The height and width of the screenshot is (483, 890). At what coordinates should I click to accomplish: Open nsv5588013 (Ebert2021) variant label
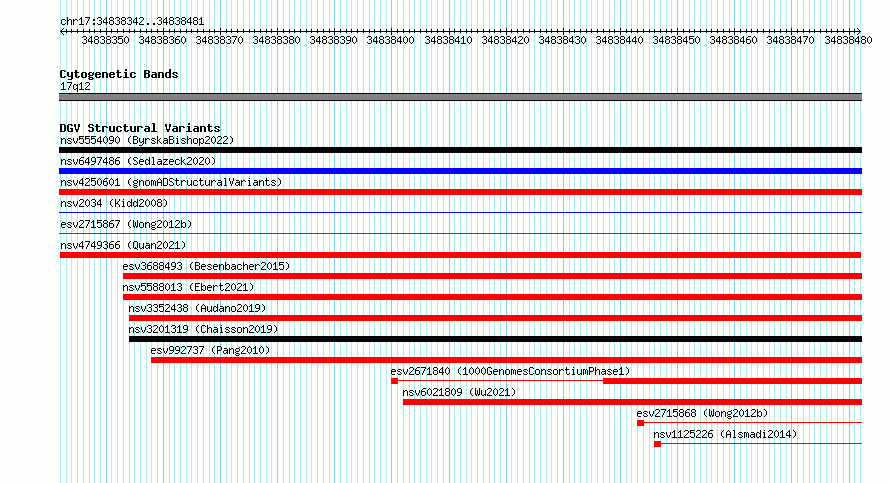[188, 287]
